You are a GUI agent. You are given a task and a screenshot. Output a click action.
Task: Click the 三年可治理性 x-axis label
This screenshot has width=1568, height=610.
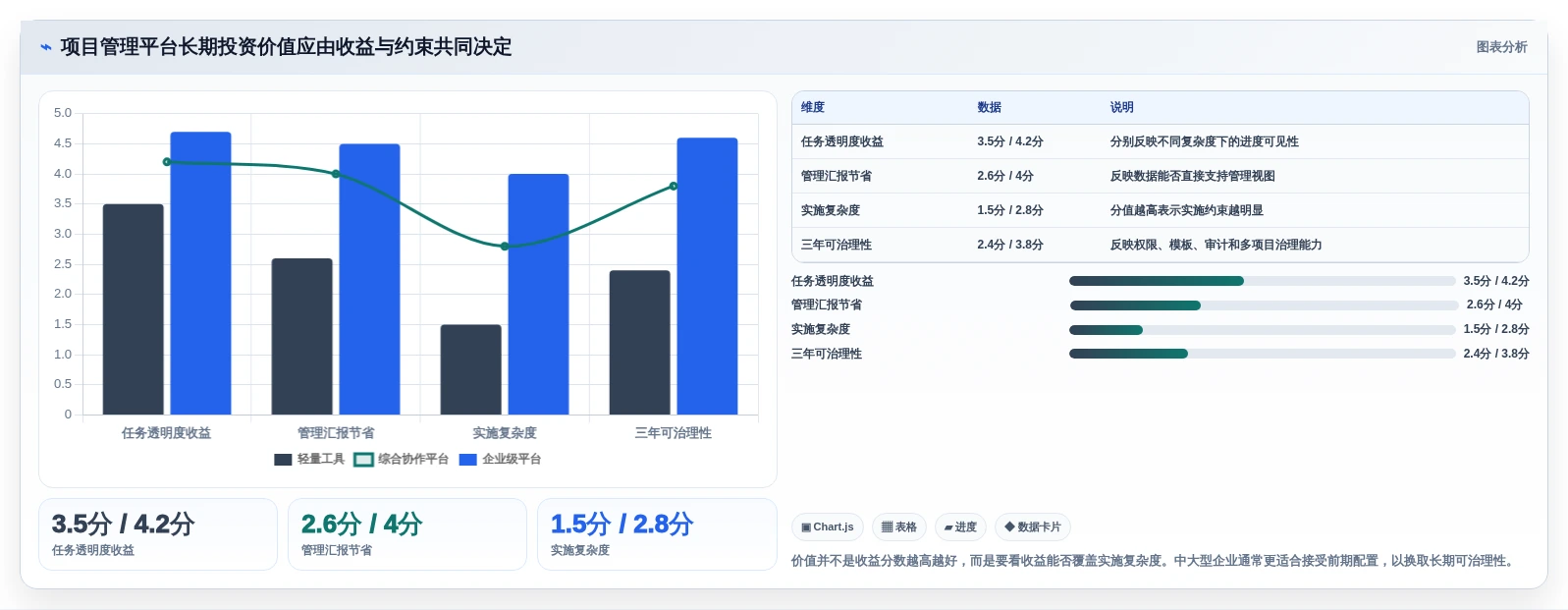coord(674,433)
